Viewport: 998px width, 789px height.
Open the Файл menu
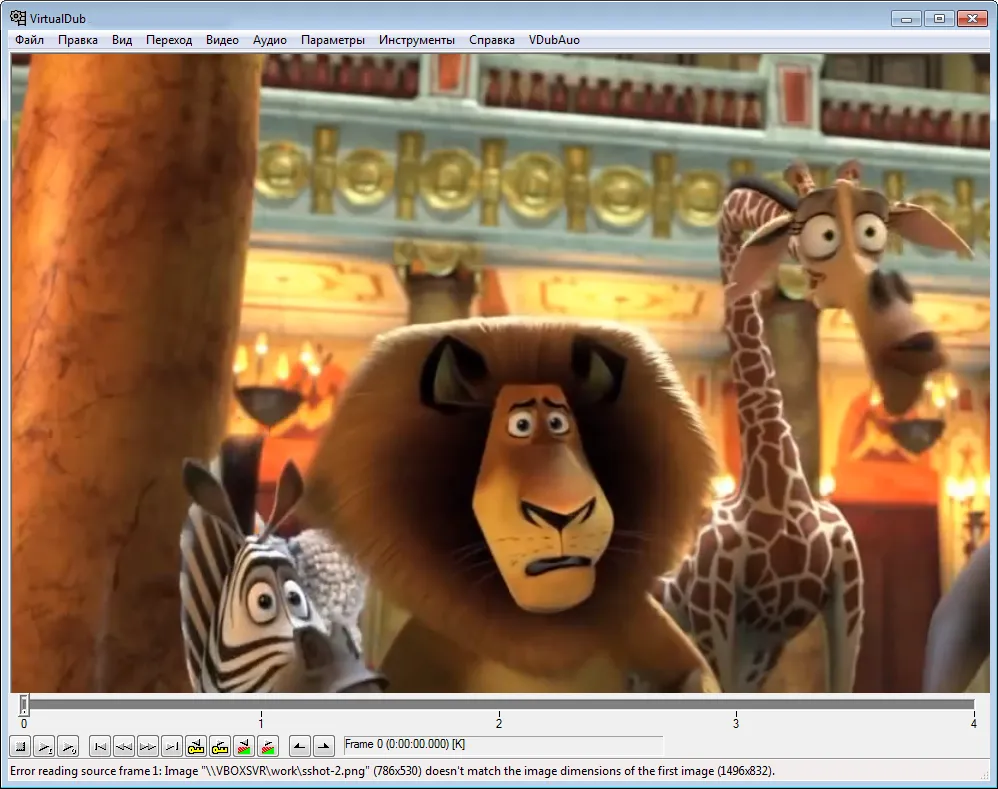coord(29,39)
